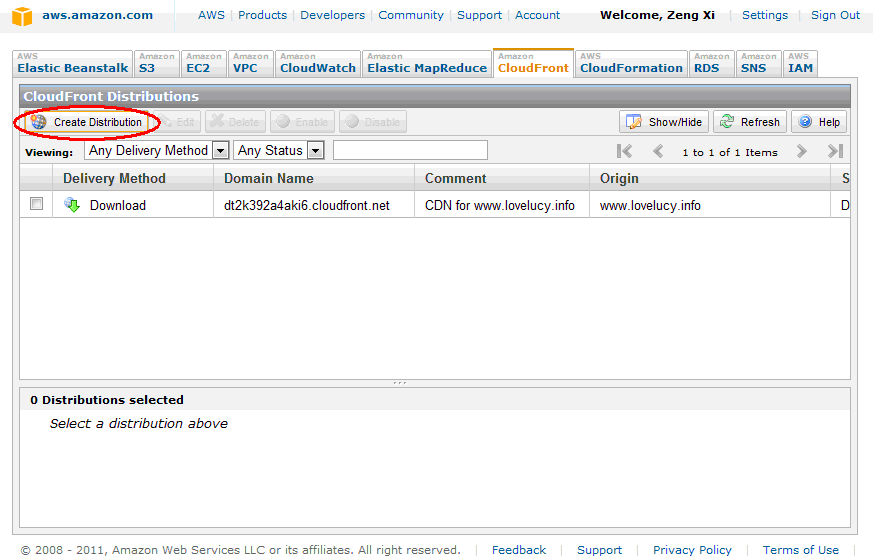Open Products navigation link

tap(262, 15)
